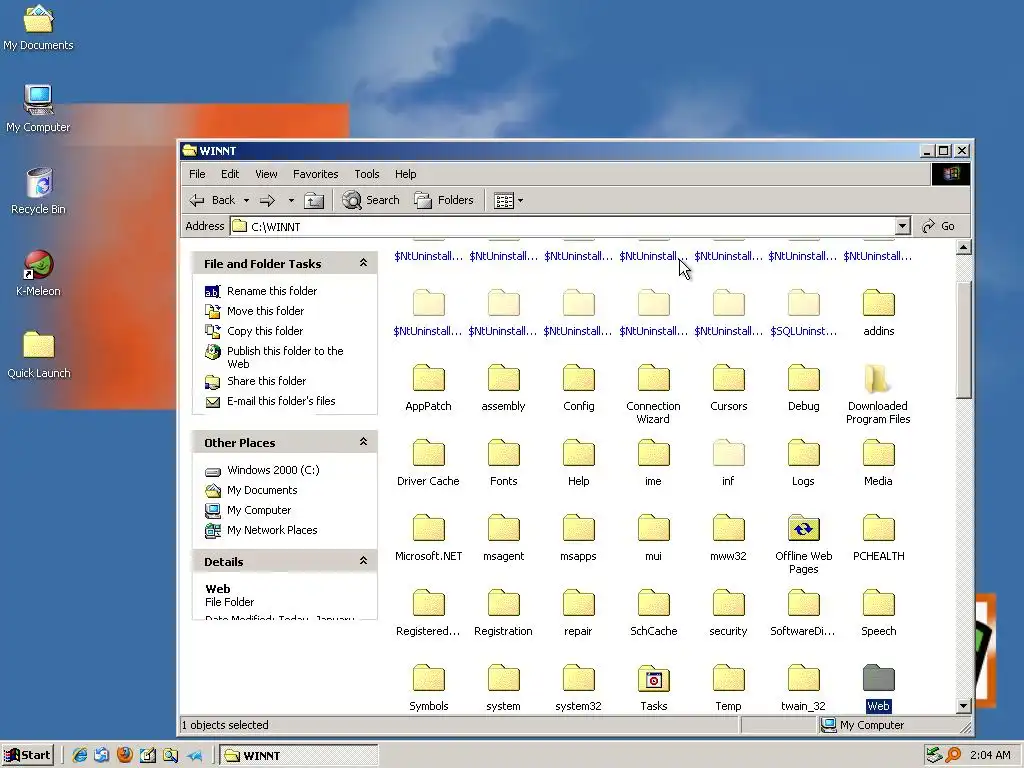Image resolution: width=1024 pixels, height=768 pixels.
Task: Open the Help menu
Action: click(406, 174)
